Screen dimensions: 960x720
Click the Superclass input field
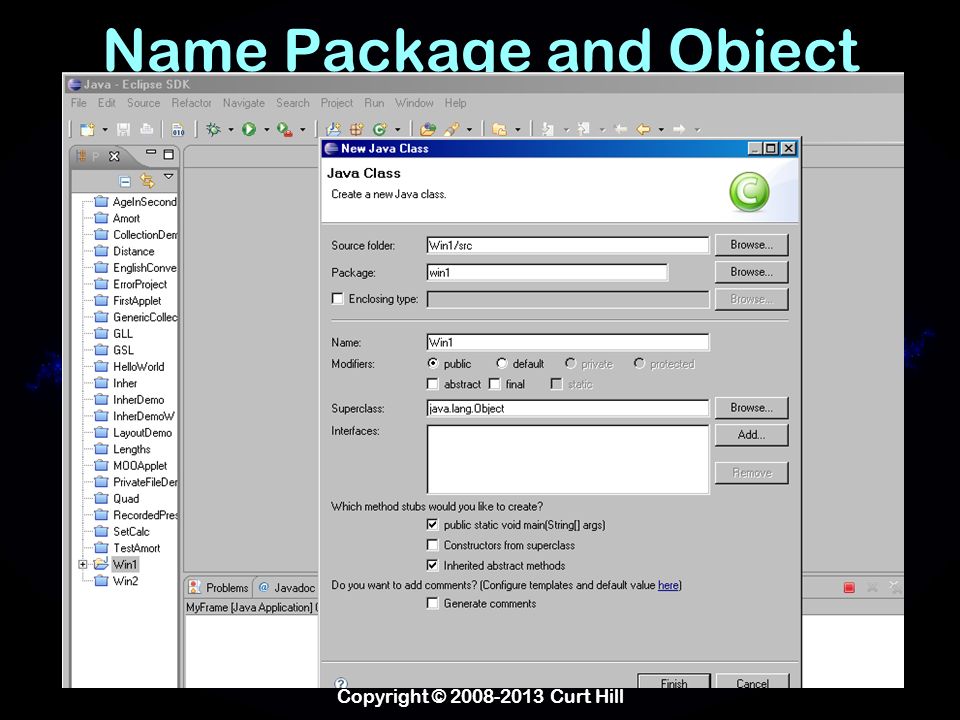pos(568,408)
